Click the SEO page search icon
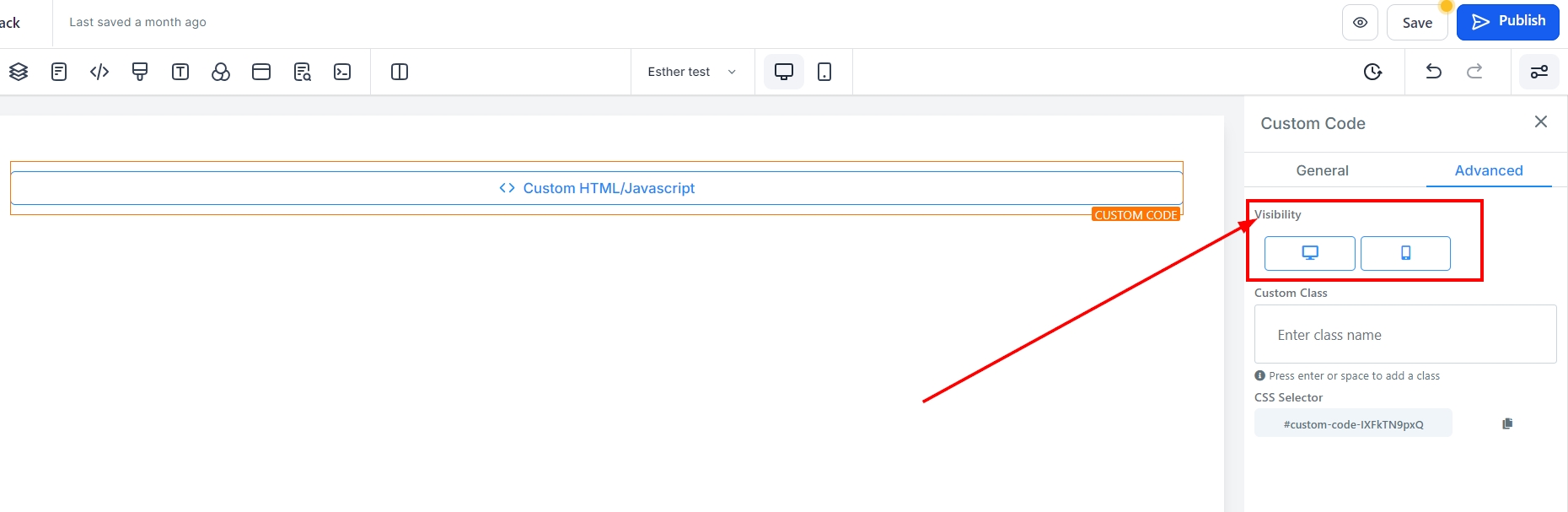 [x=302, y=72]
